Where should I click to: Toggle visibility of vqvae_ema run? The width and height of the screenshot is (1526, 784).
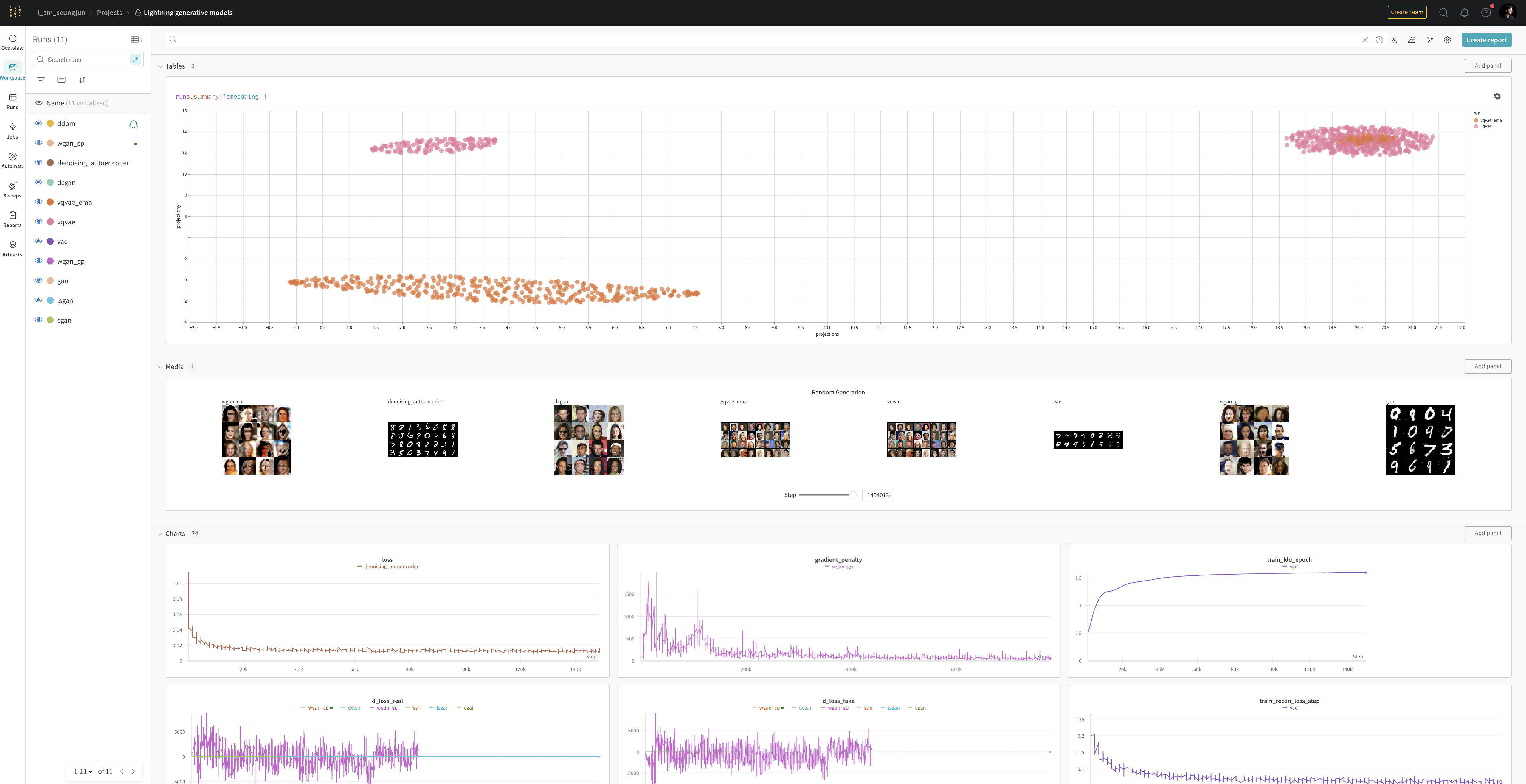38,202
